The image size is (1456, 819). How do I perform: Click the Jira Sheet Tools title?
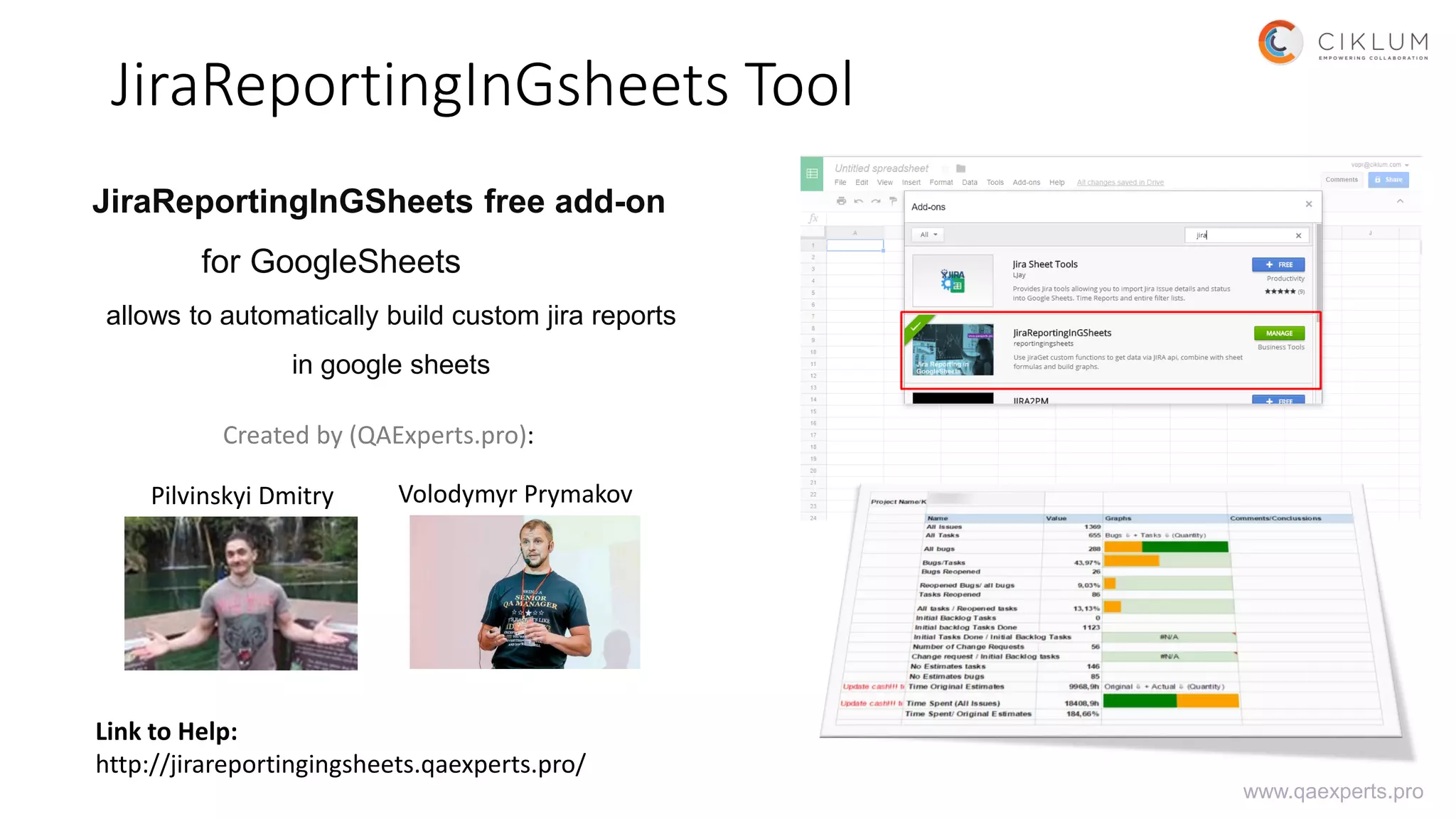(1045, 264)
